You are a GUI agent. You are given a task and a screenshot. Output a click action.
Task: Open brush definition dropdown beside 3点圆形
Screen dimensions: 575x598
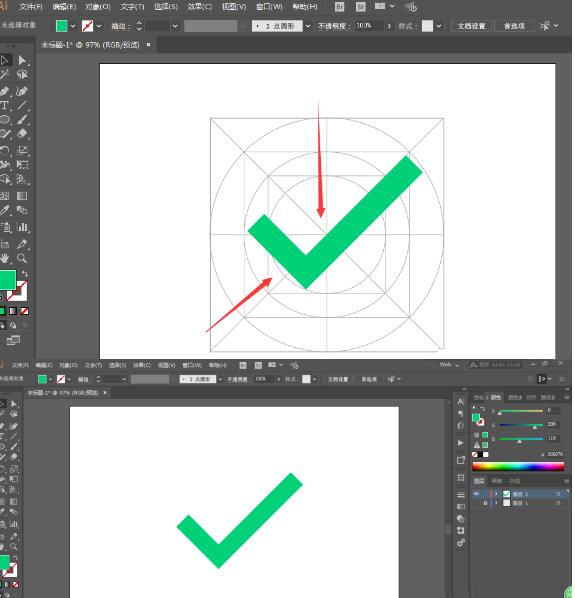(x=308, y=26)
